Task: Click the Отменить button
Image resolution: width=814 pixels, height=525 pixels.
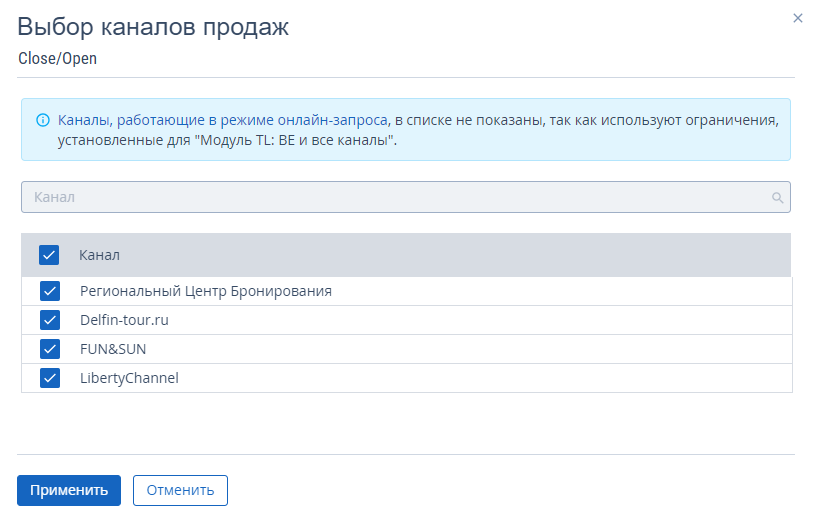Action: [180, 490]
